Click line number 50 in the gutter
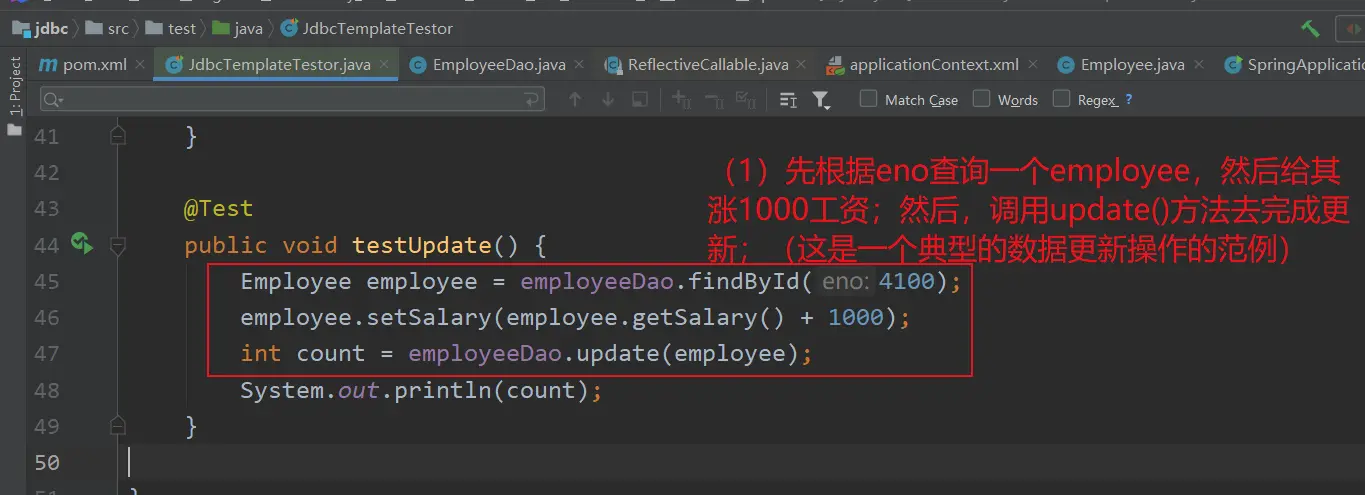Viewport: 1365px width, 495px height. 46,462
